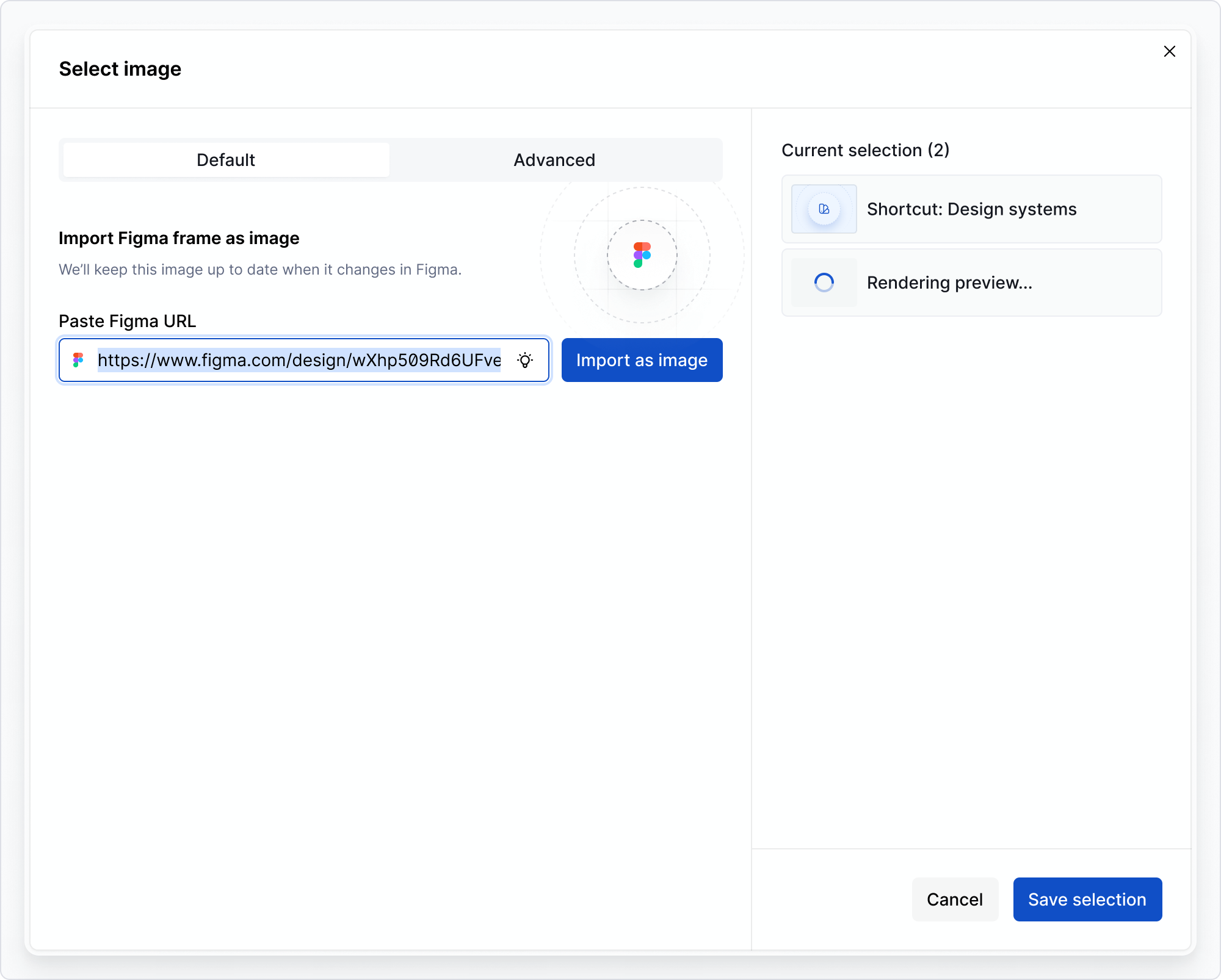Click the Save selection button

(1087, 899)
